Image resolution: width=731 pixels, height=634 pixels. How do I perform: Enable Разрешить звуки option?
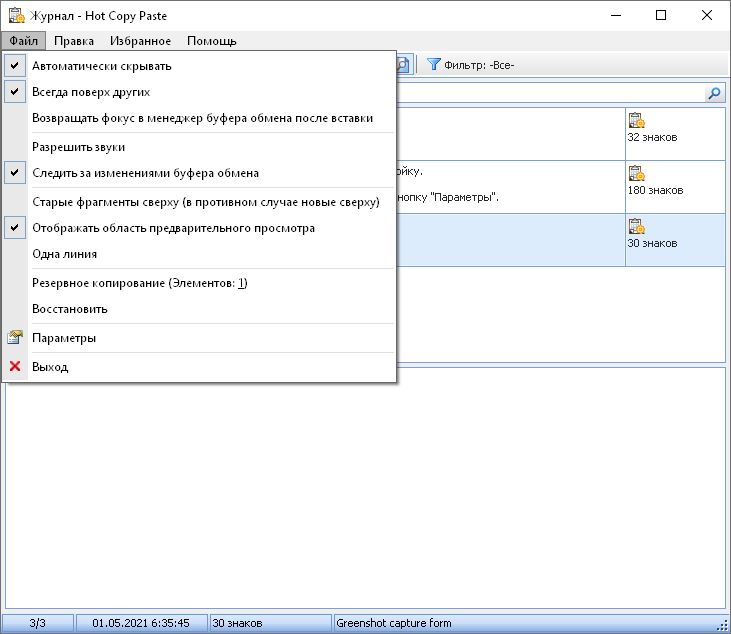click(x=199, y=147)
